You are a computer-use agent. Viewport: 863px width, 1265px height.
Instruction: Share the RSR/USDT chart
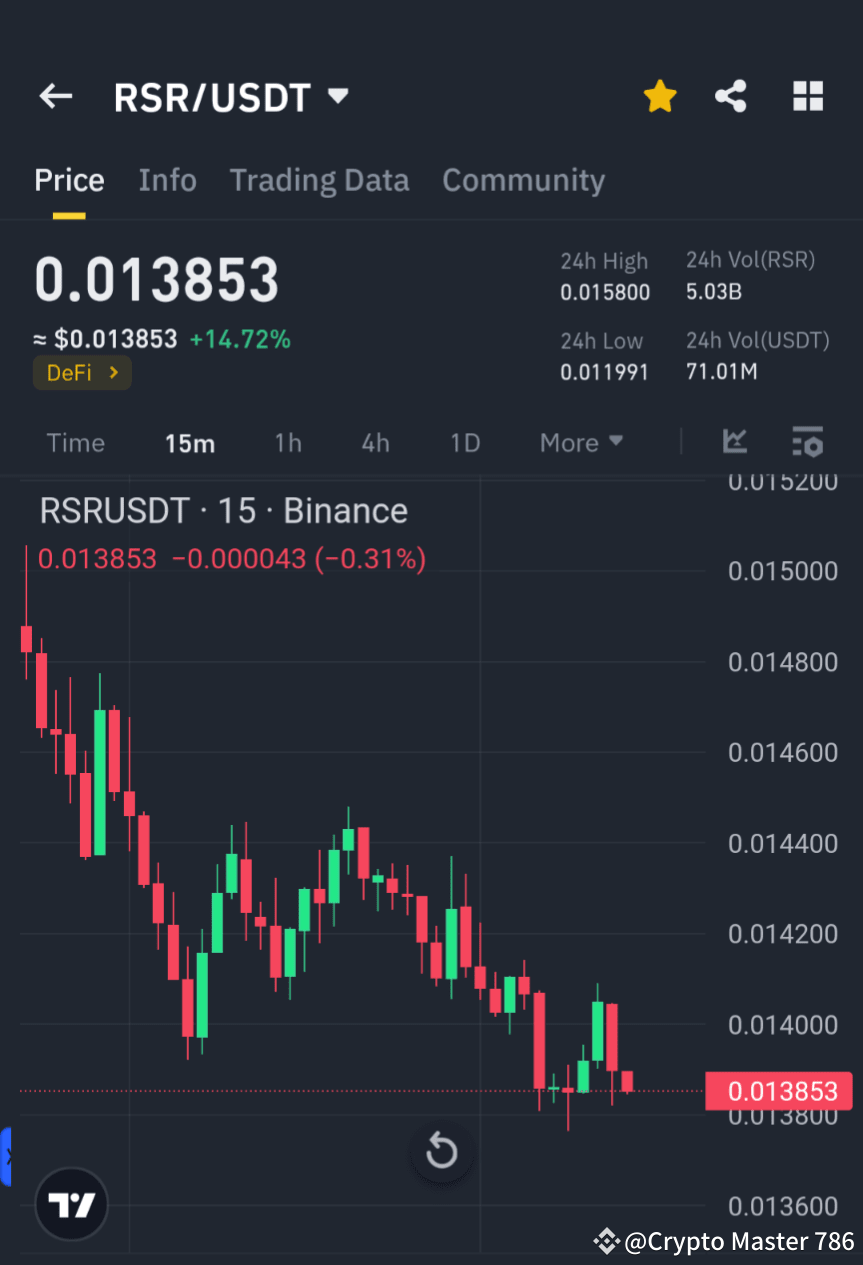coord(731,96)
